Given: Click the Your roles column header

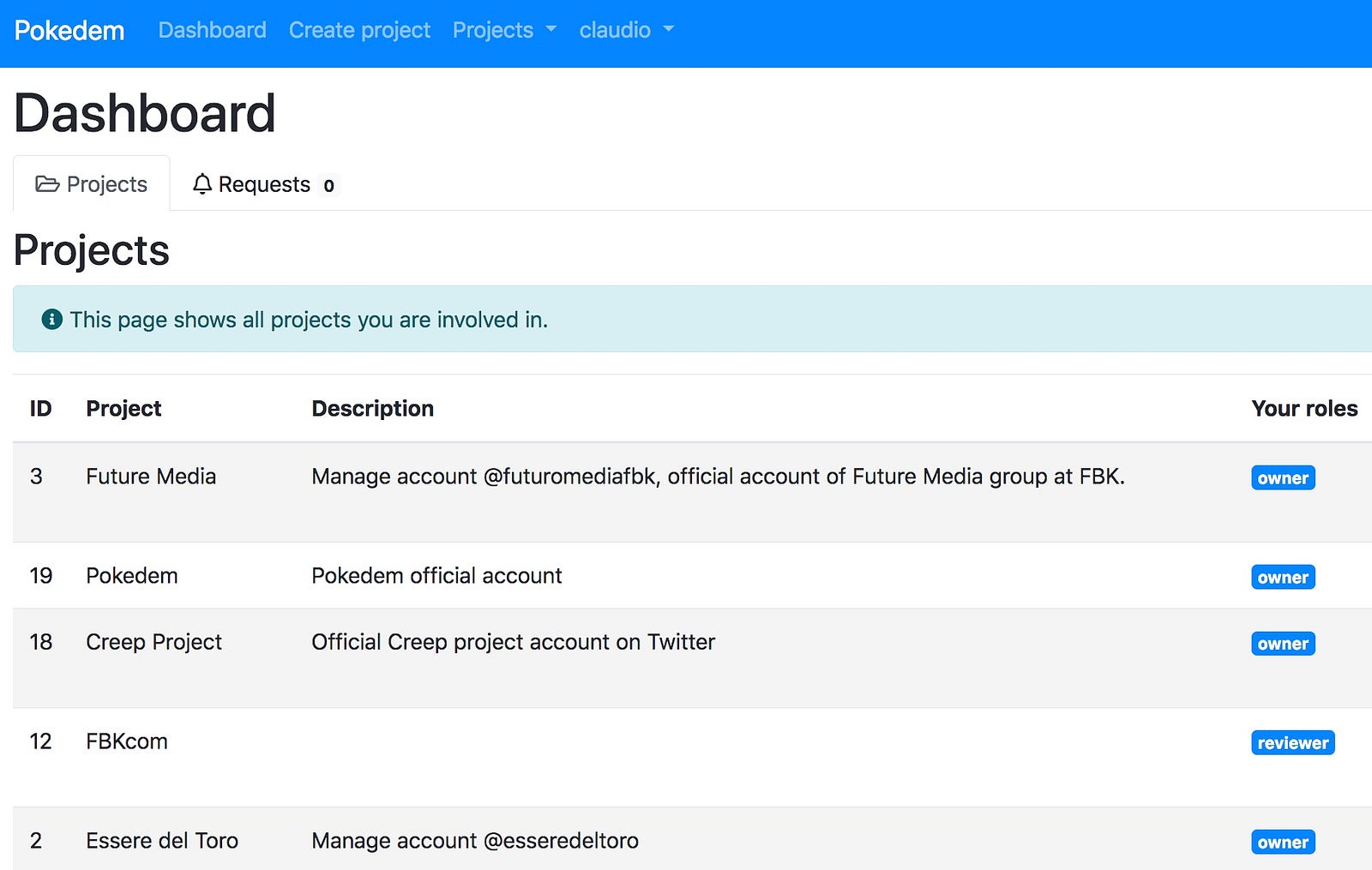Looking at the screenshot, I should pyautogui.click(x=1304, y=409).
